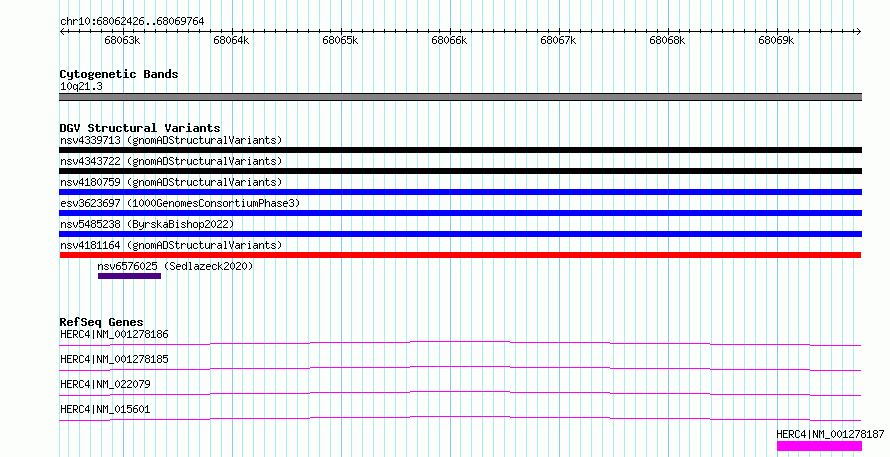Click the left arrow of the ruler

tap(62, 32)
